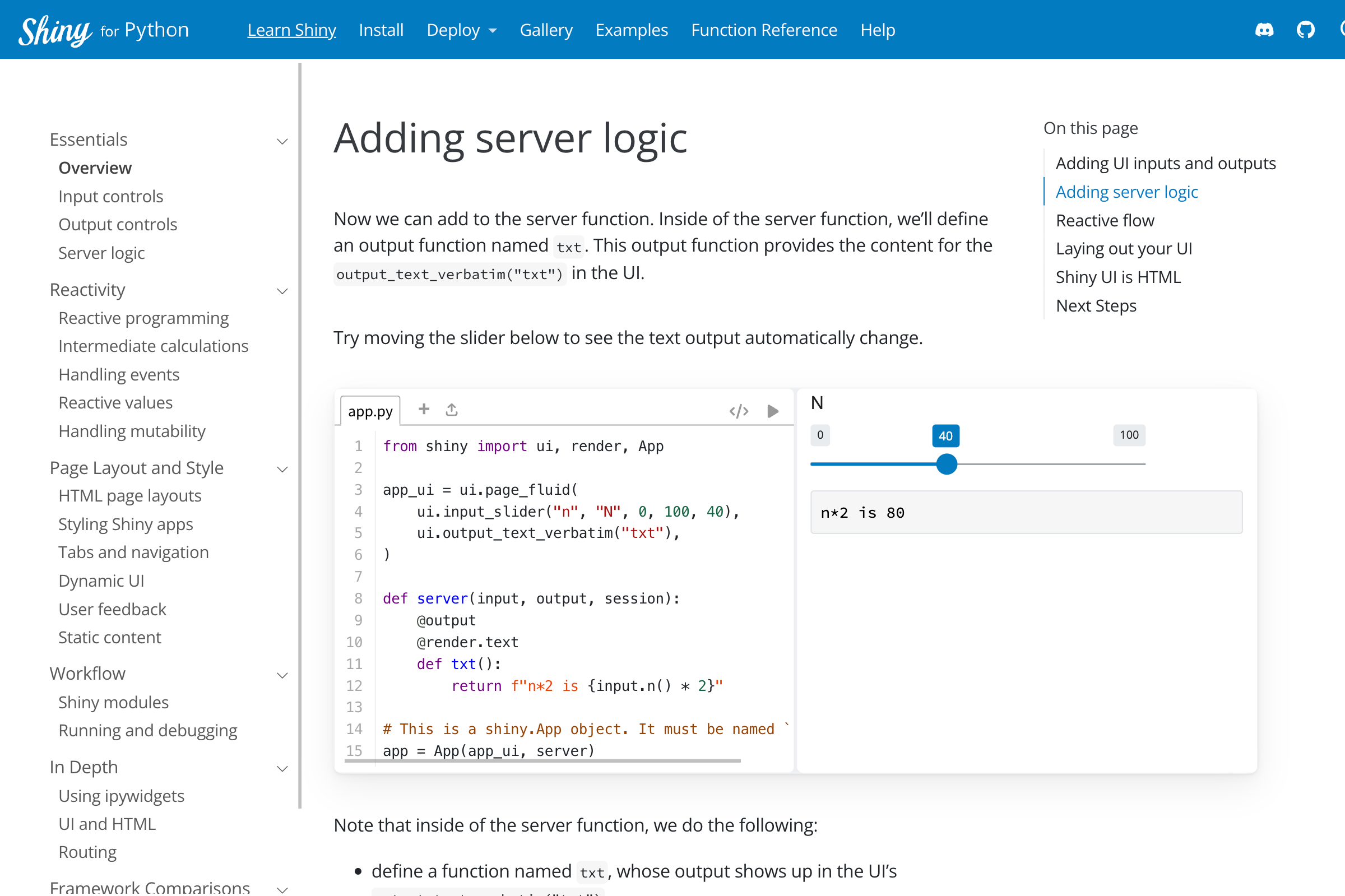
Task: Run the app using the play icon
Action: click(773, 410)
